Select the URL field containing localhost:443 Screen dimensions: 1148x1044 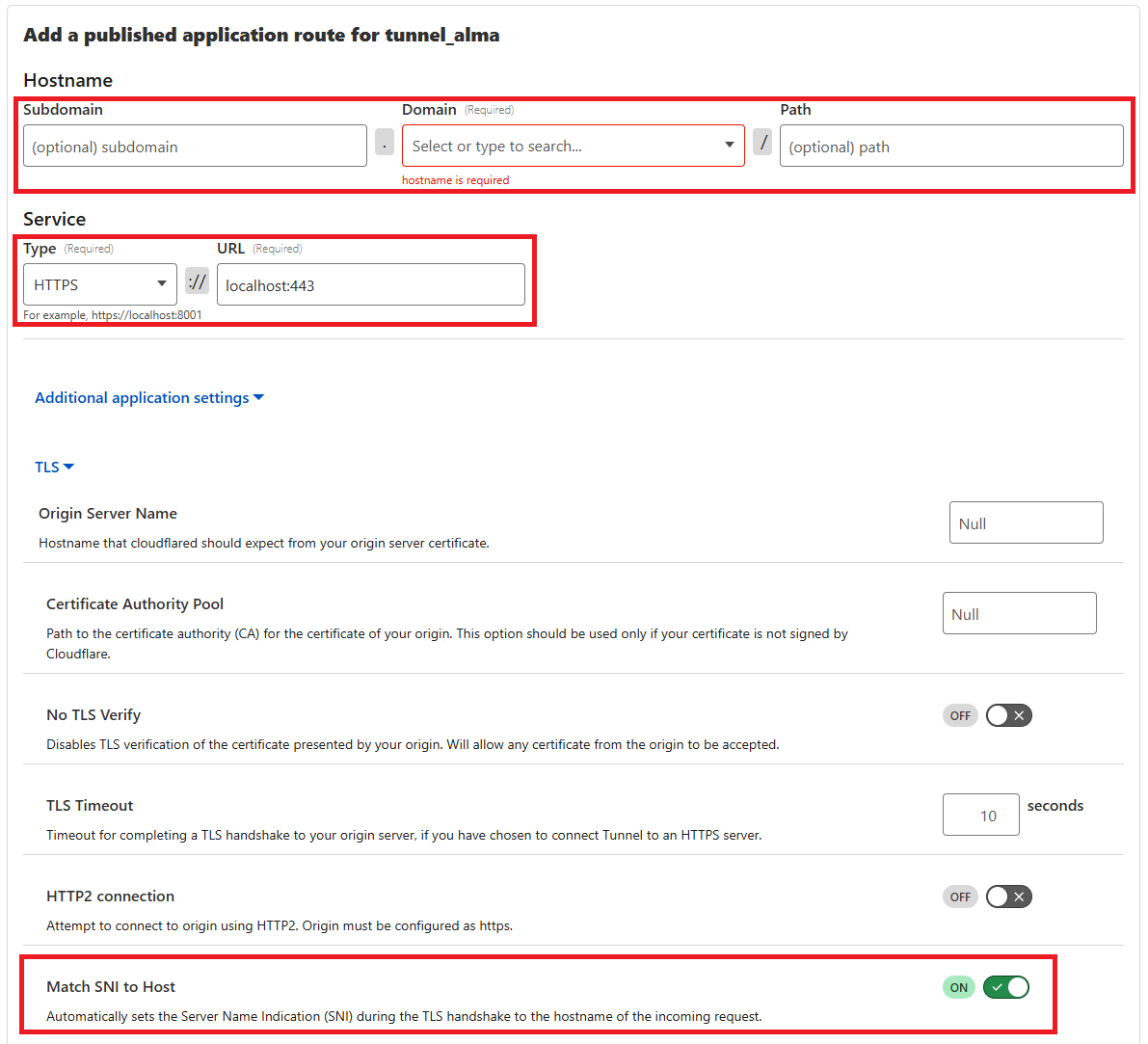tap(371, 283)
